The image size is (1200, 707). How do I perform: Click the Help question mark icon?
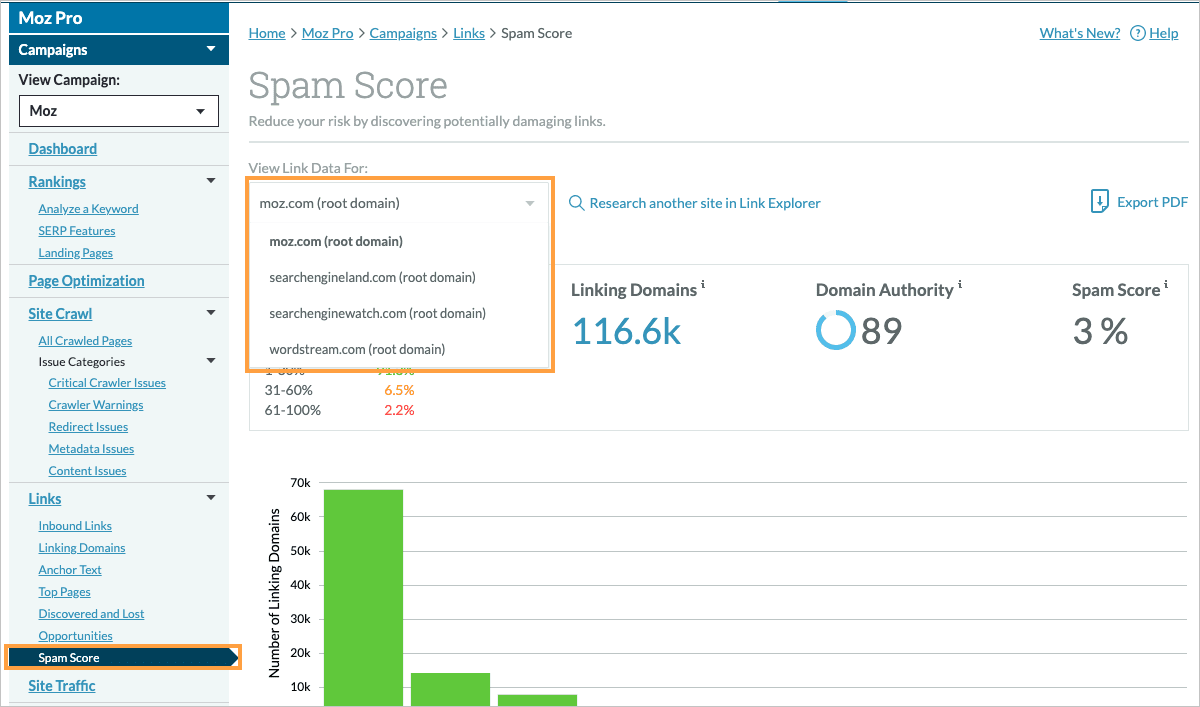coord(1137,33)
